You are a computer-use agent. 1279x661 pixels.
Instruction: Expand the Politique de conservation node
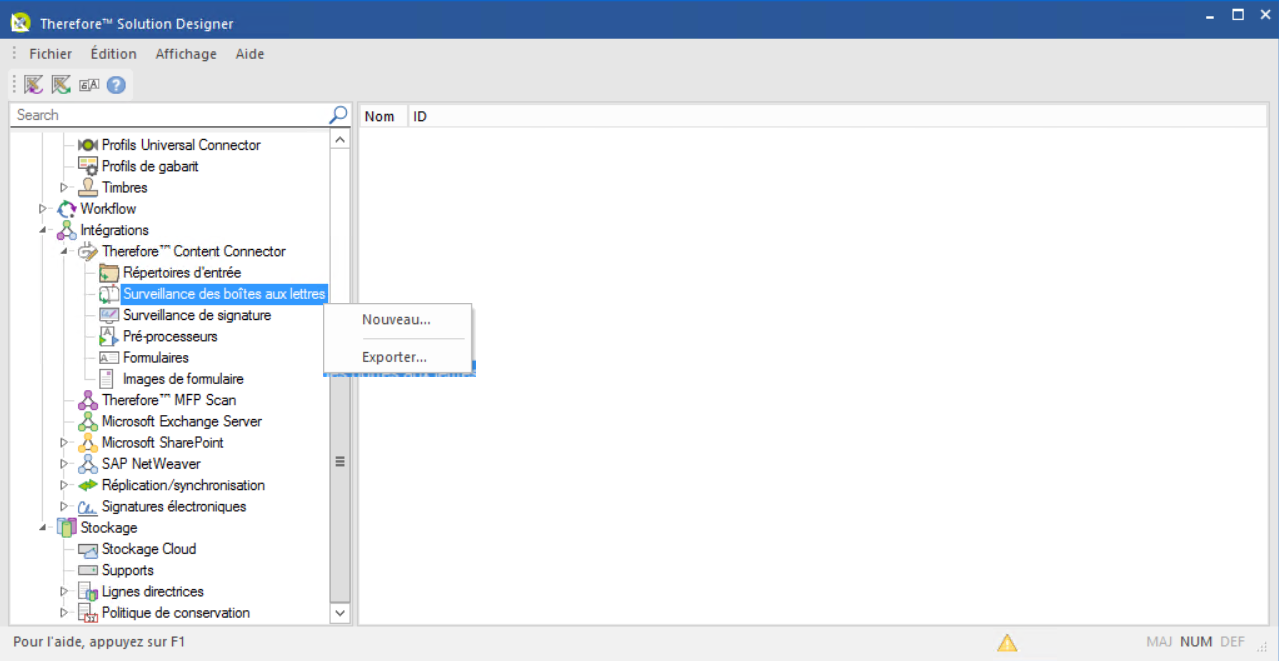point(64,613)
